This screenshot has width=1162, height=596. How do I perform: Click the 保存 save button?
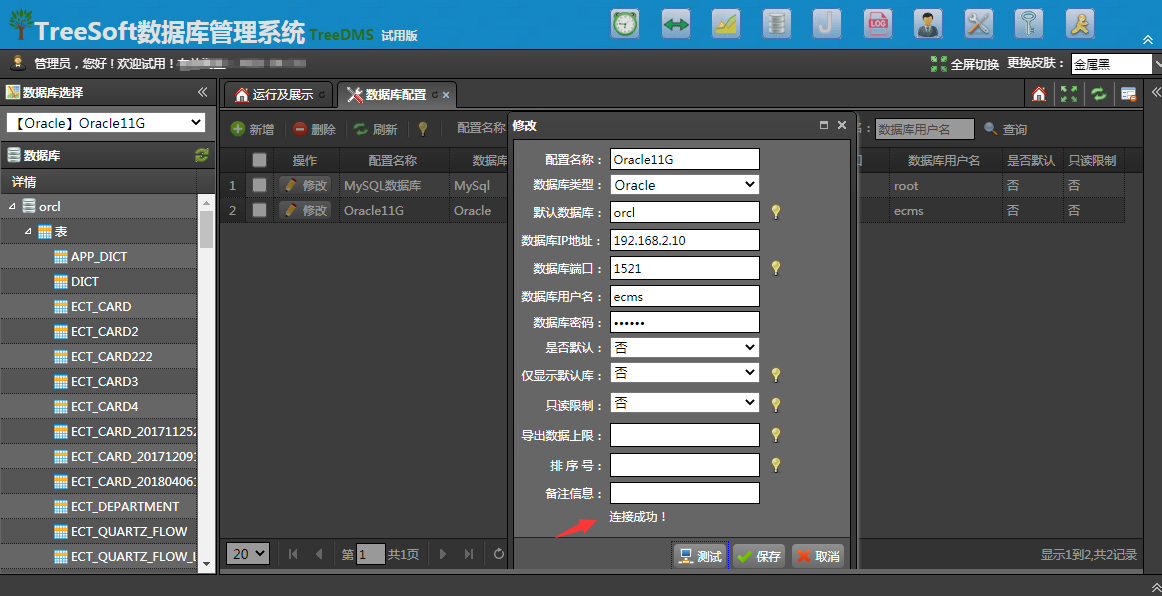point(760,556)
